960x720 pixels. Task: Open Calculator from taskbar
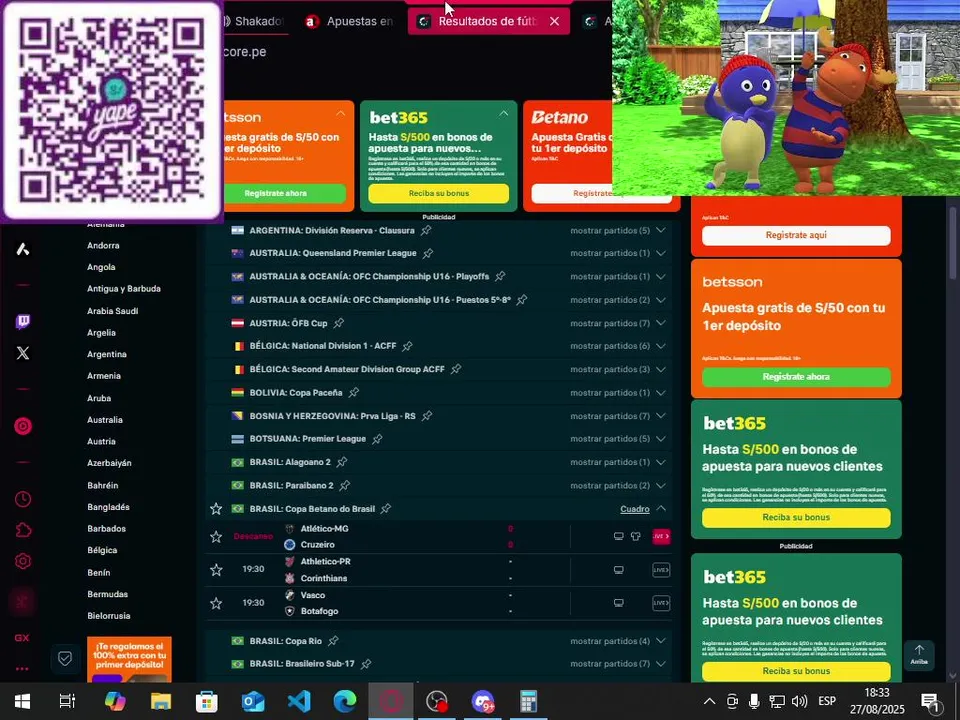pyautogui.click(x=528, y=701)
